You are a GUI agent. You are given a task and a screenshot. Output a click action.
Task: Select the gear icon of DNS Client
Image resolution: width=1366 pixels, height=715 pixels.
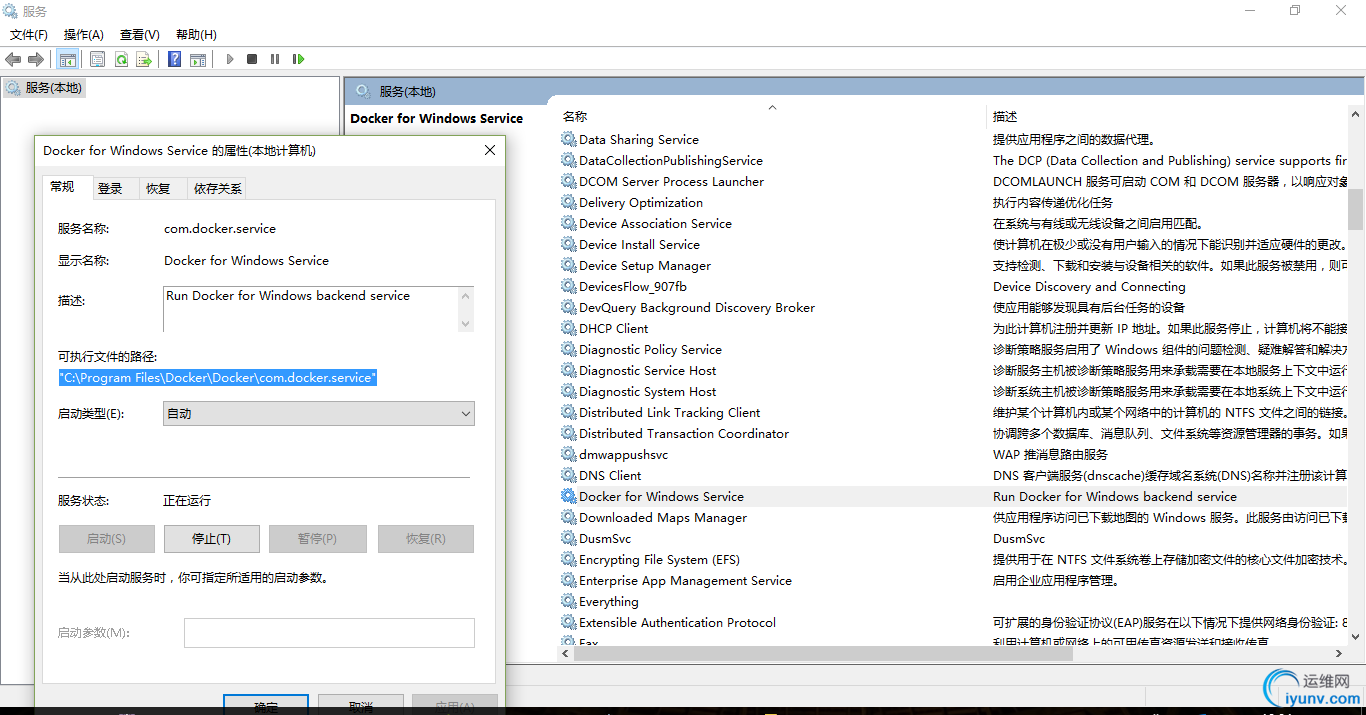568,475
